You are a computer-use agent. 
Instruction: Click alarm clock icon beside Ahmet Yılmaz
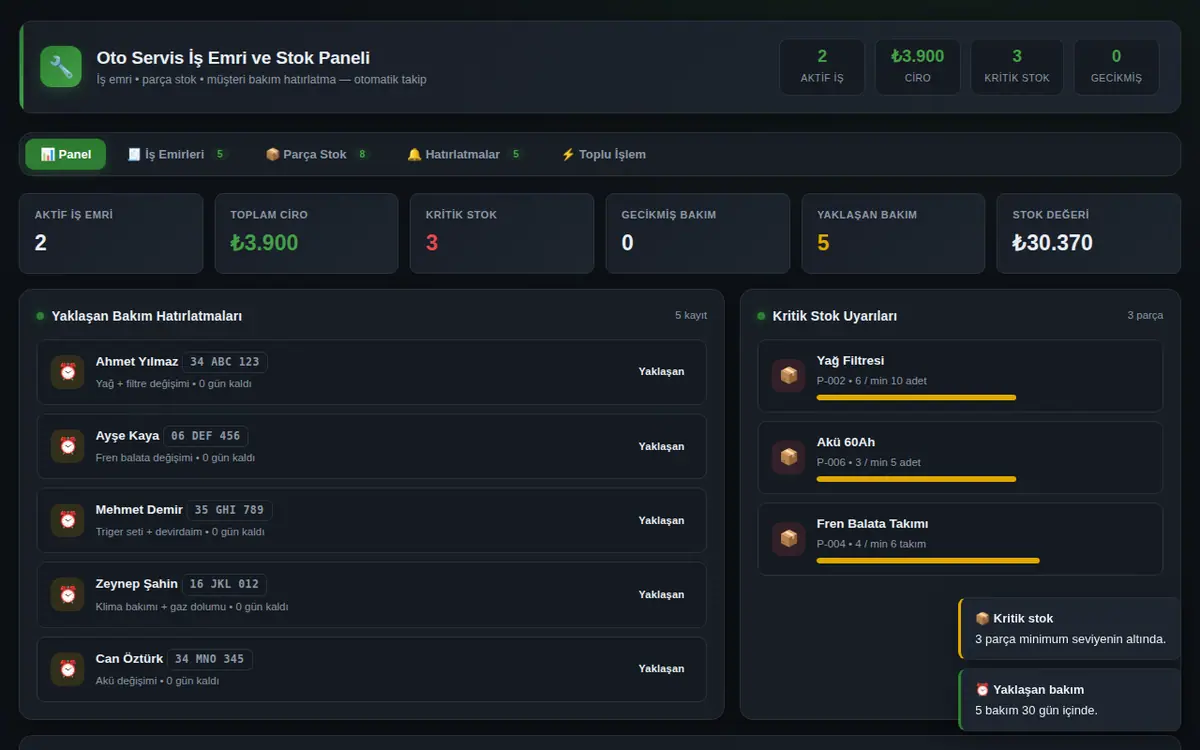tap(68, 372)
